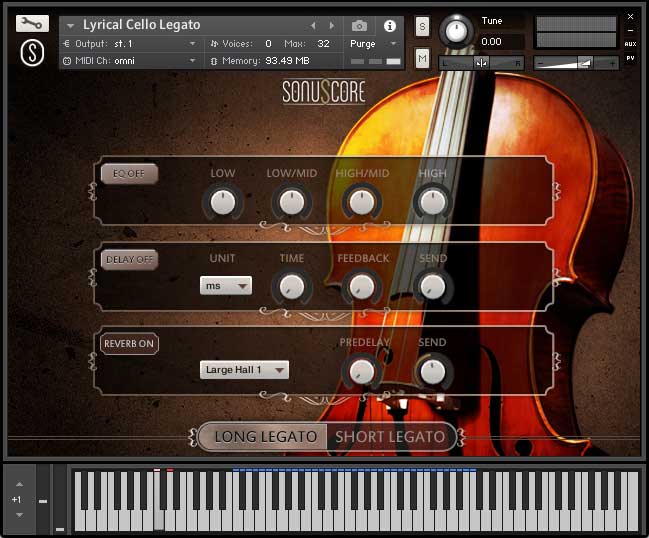
Task: Click the memory usage icon
Action: pos(214,61)
